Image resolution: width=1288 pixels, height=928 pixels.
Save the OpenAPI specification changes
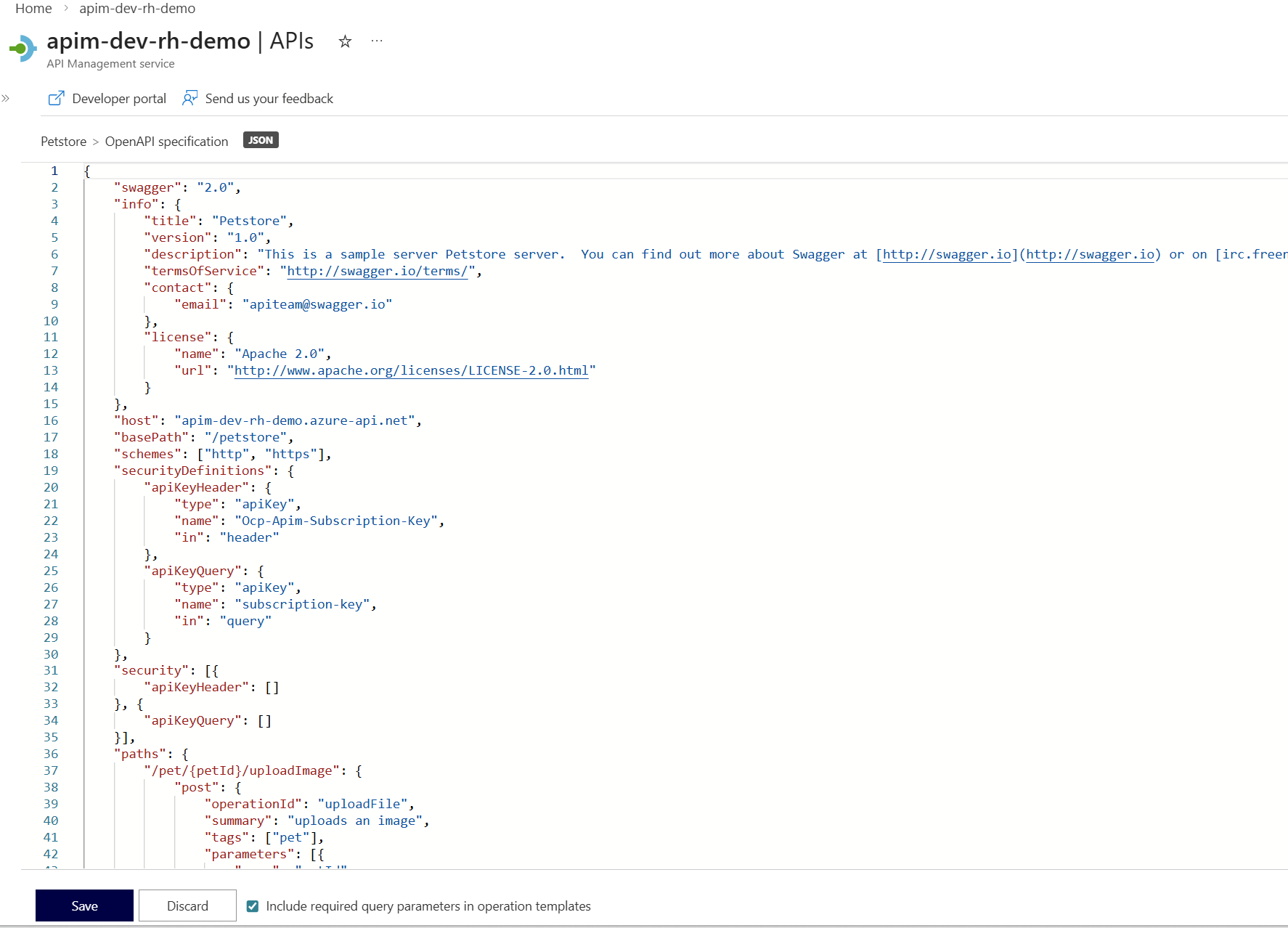(83, 905)
